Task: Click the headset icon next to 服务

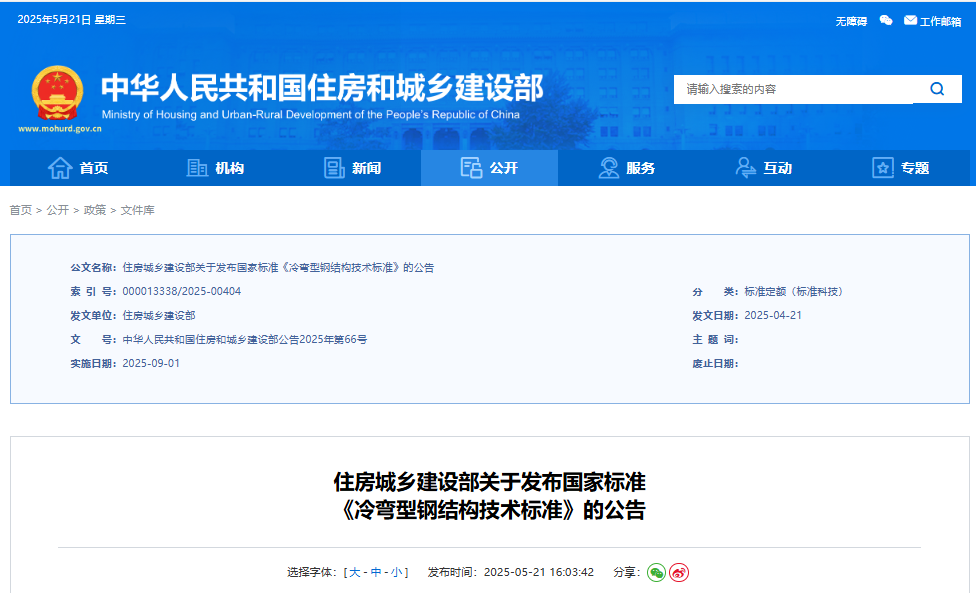Action: click(608, 168)
